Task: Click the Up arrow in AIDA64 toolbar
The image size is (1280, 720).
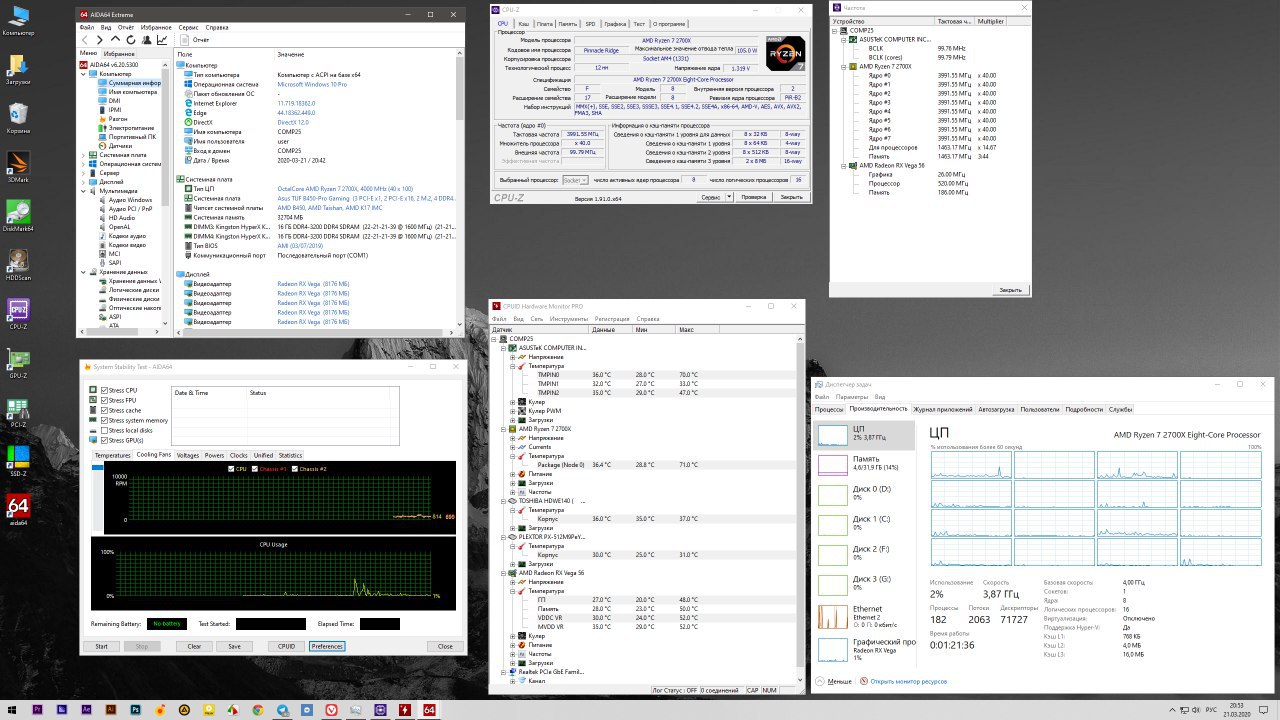Action: (x=116, y=40)
